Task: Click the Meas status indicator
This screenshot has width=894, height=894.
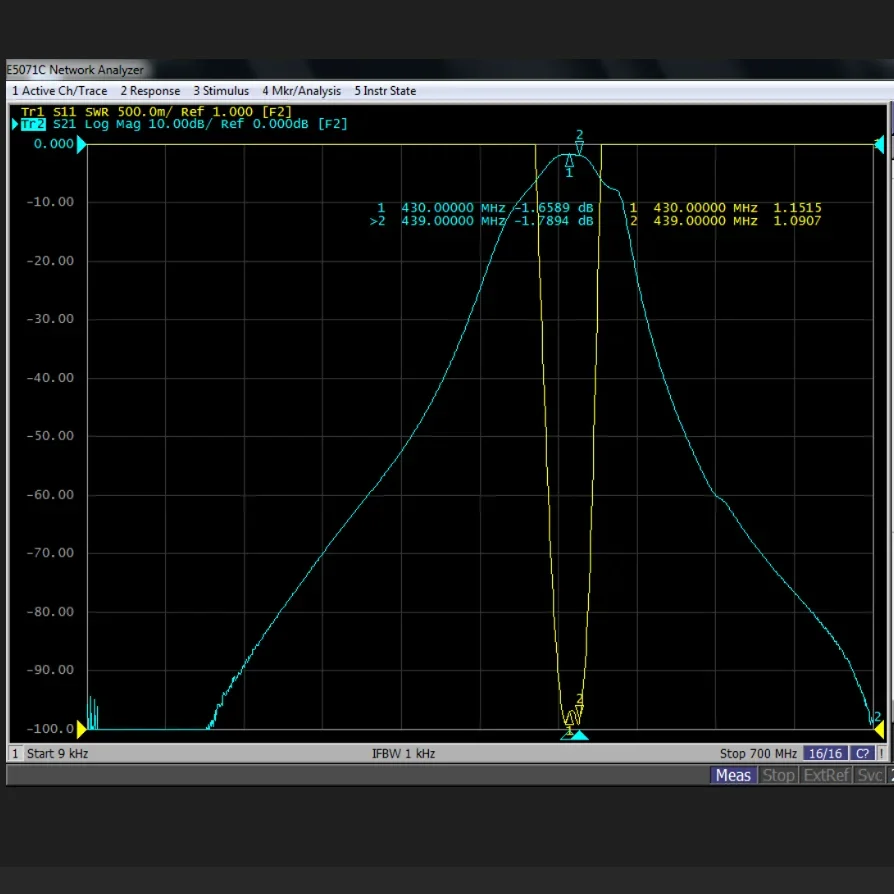Action: pos(733,775)
